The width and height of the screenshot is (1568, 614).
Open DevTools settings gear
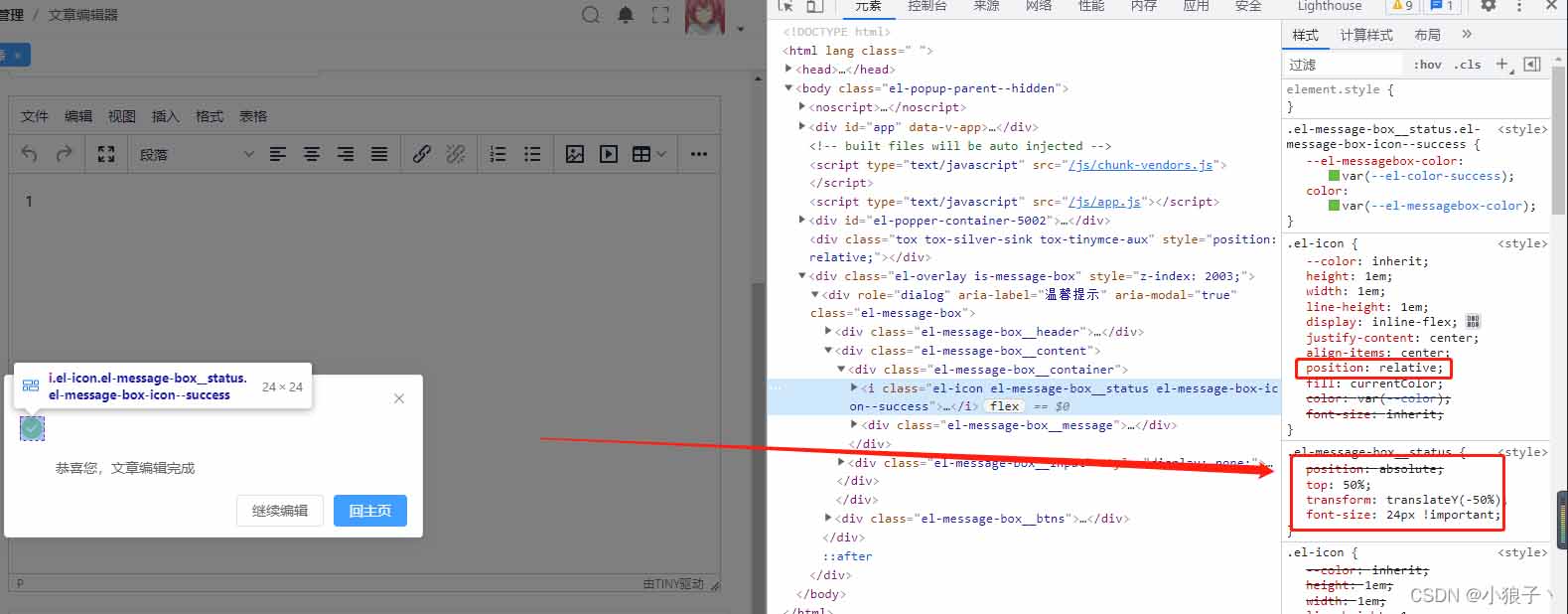click(1488, 6)
